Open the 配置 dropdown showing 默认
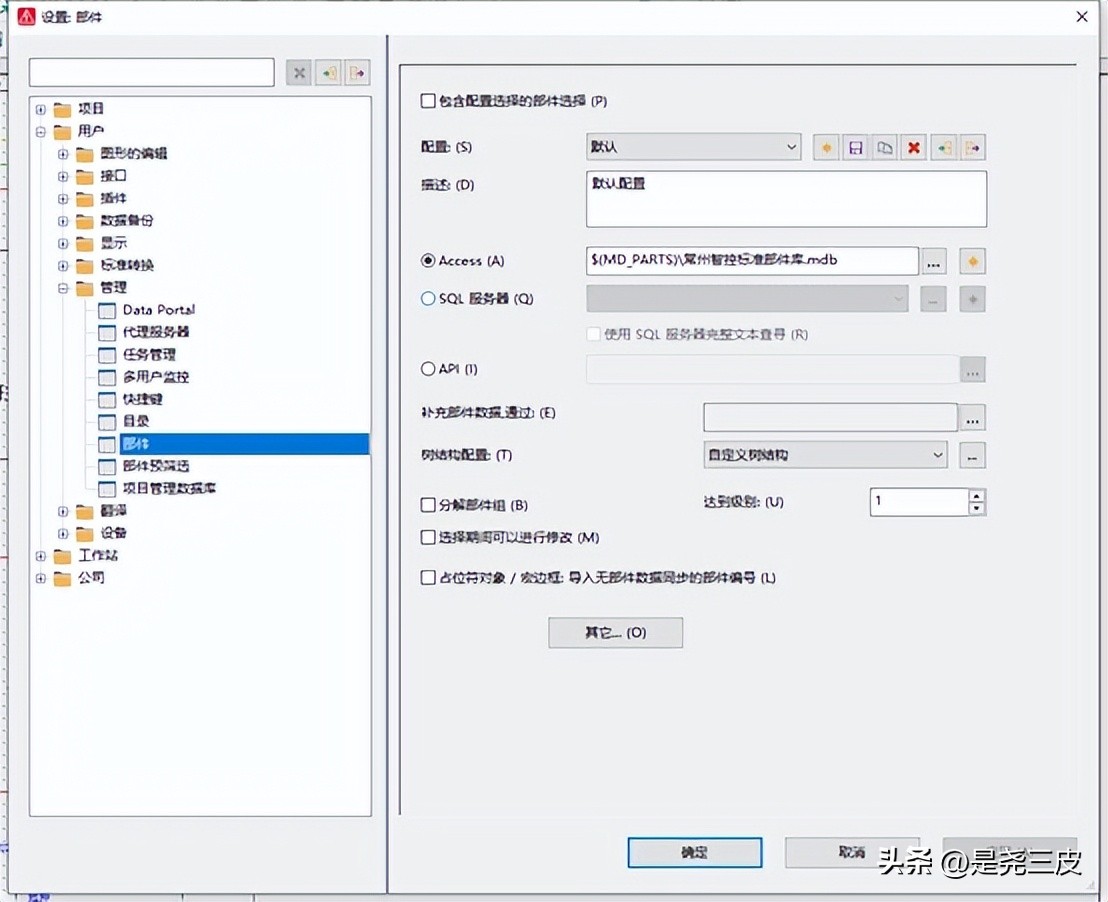Screen dimensions: 1108x902 coord(693,147)
